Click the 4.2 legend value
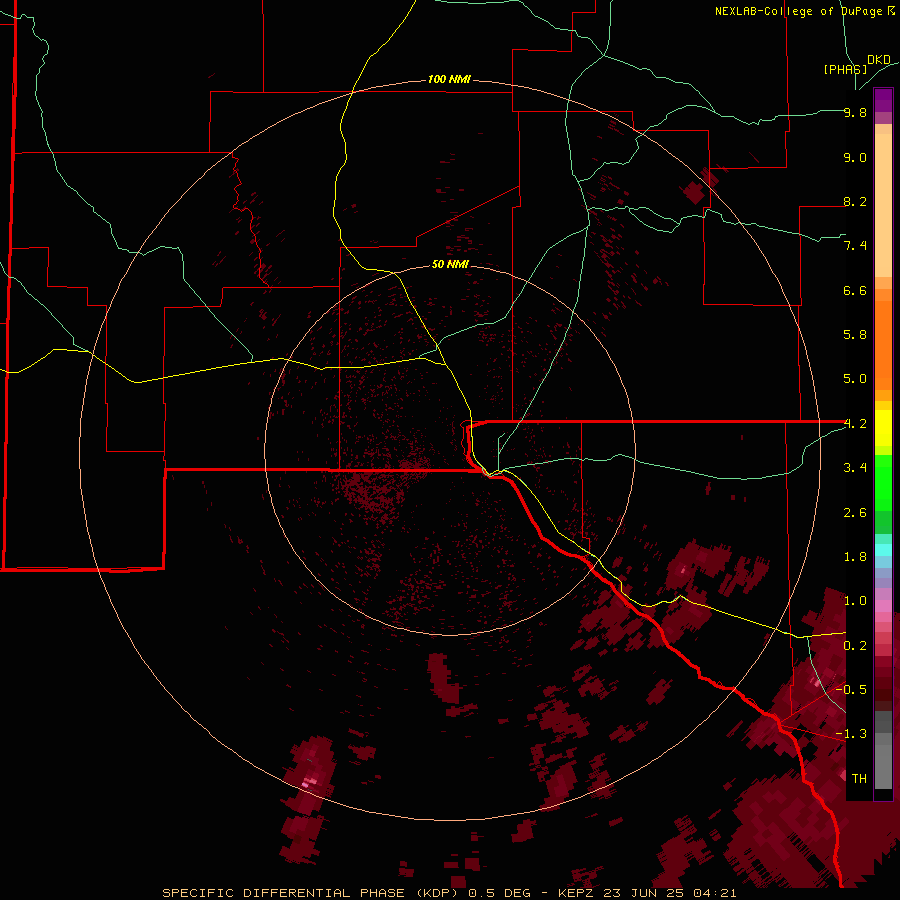Viewport: 900px width, 900px height. point(855,424)
